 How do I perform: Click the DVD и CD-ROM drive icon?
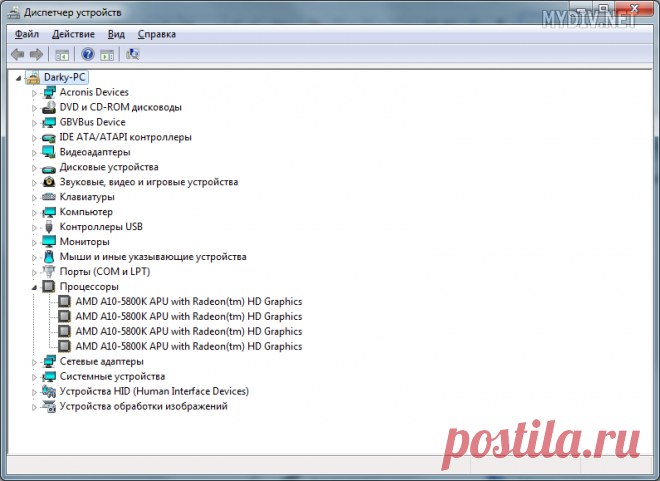click(x=49, y=107)
